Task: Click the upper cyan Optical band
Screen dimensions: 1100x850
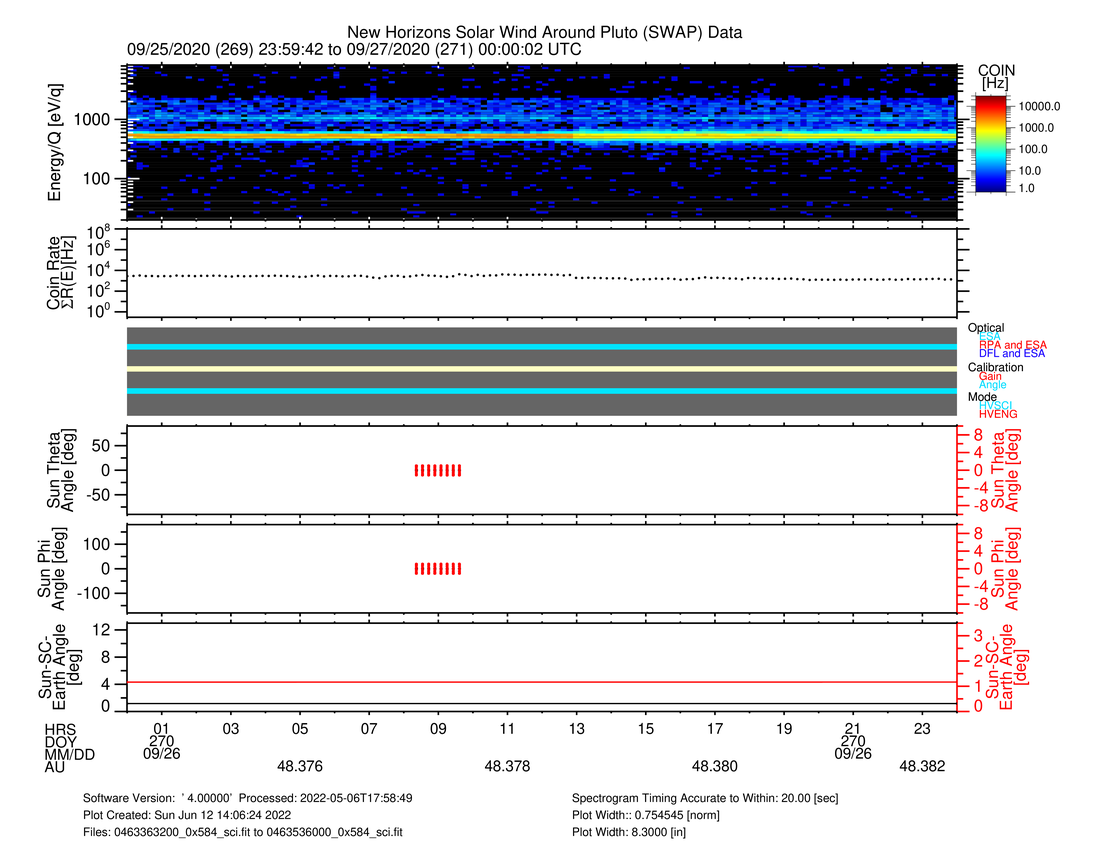Action: tap(540, 347)
